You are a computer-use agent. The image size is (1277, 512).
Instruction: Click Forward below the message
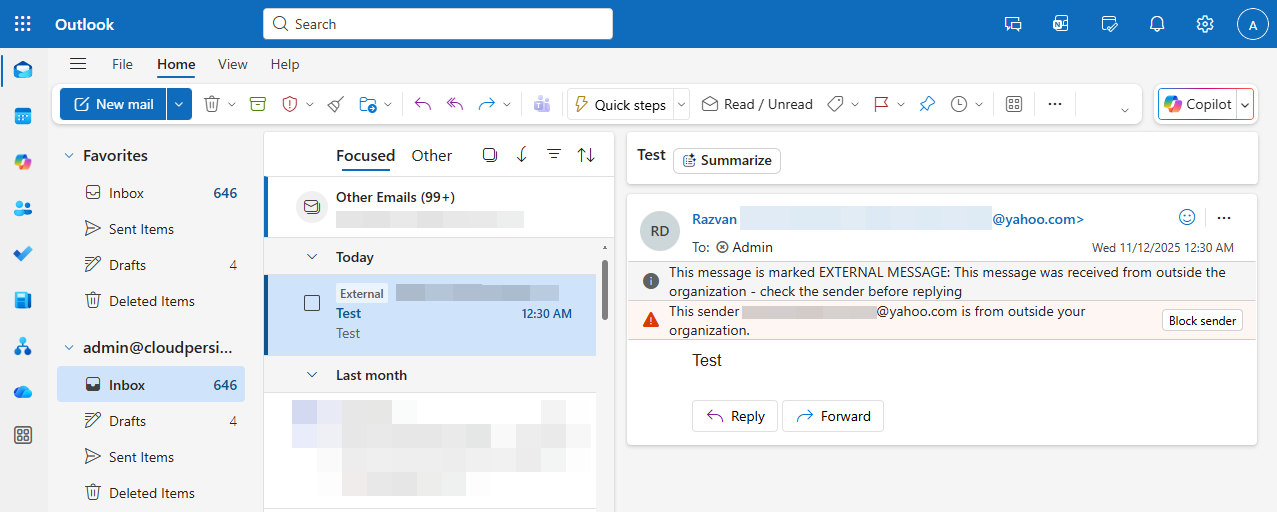[832, 416]
